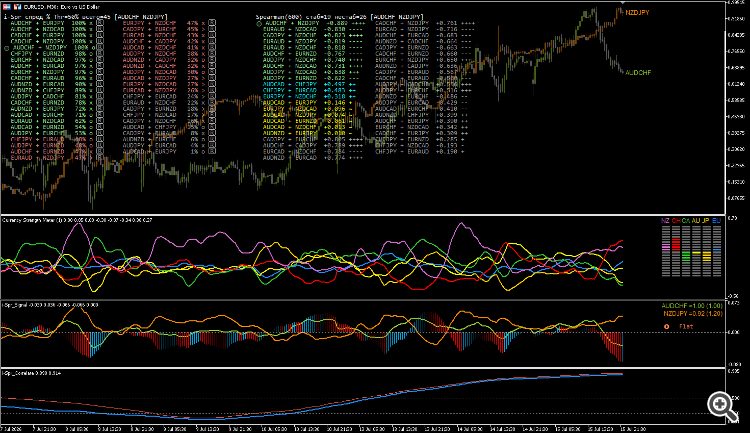Select the Spearman row EURAUD + NZDJPY -0.819
This screenshot has width=750, height=433.
pos(314,42)
